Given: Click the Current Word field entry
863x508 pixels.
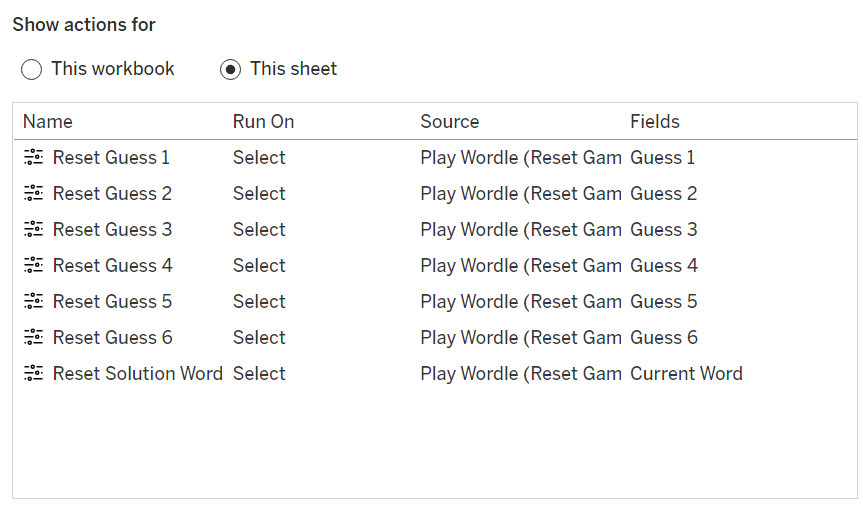Looking at the screenshot, I should (686, 373).
